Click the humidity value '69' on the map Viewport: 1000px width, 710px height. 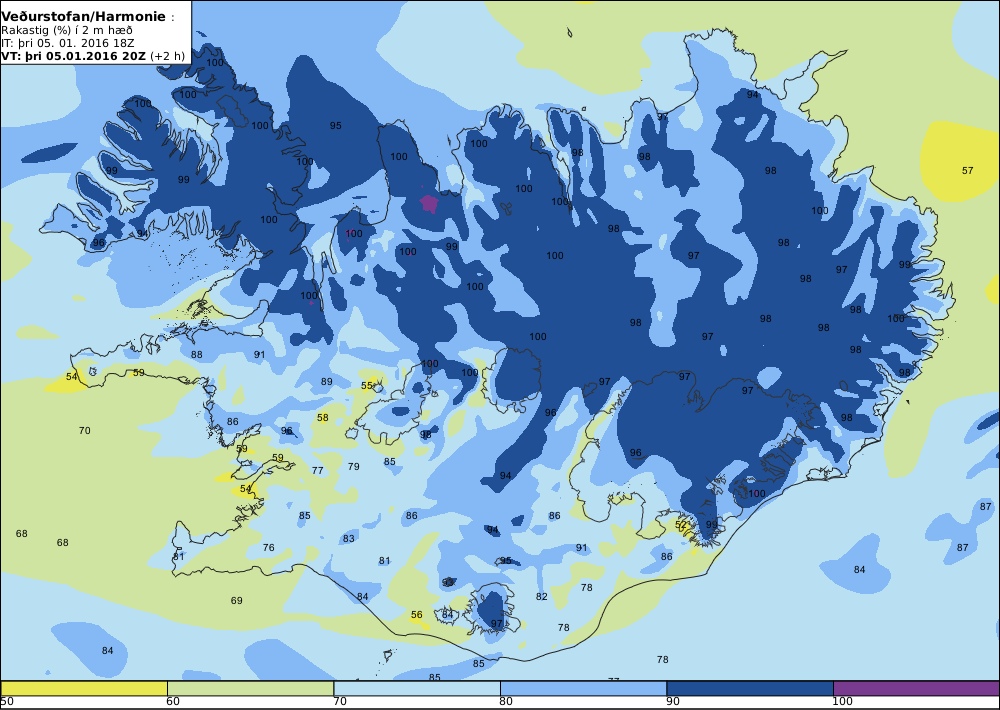click(x=237, y=600)
